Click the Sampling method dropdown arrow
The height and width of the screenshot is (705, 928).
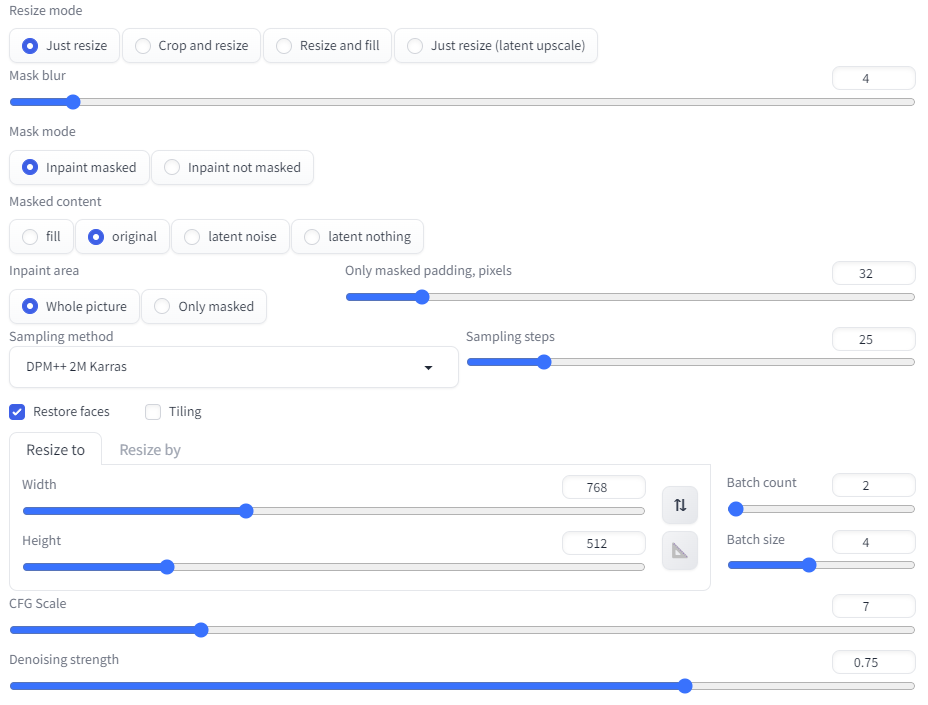tap(428, 368)
